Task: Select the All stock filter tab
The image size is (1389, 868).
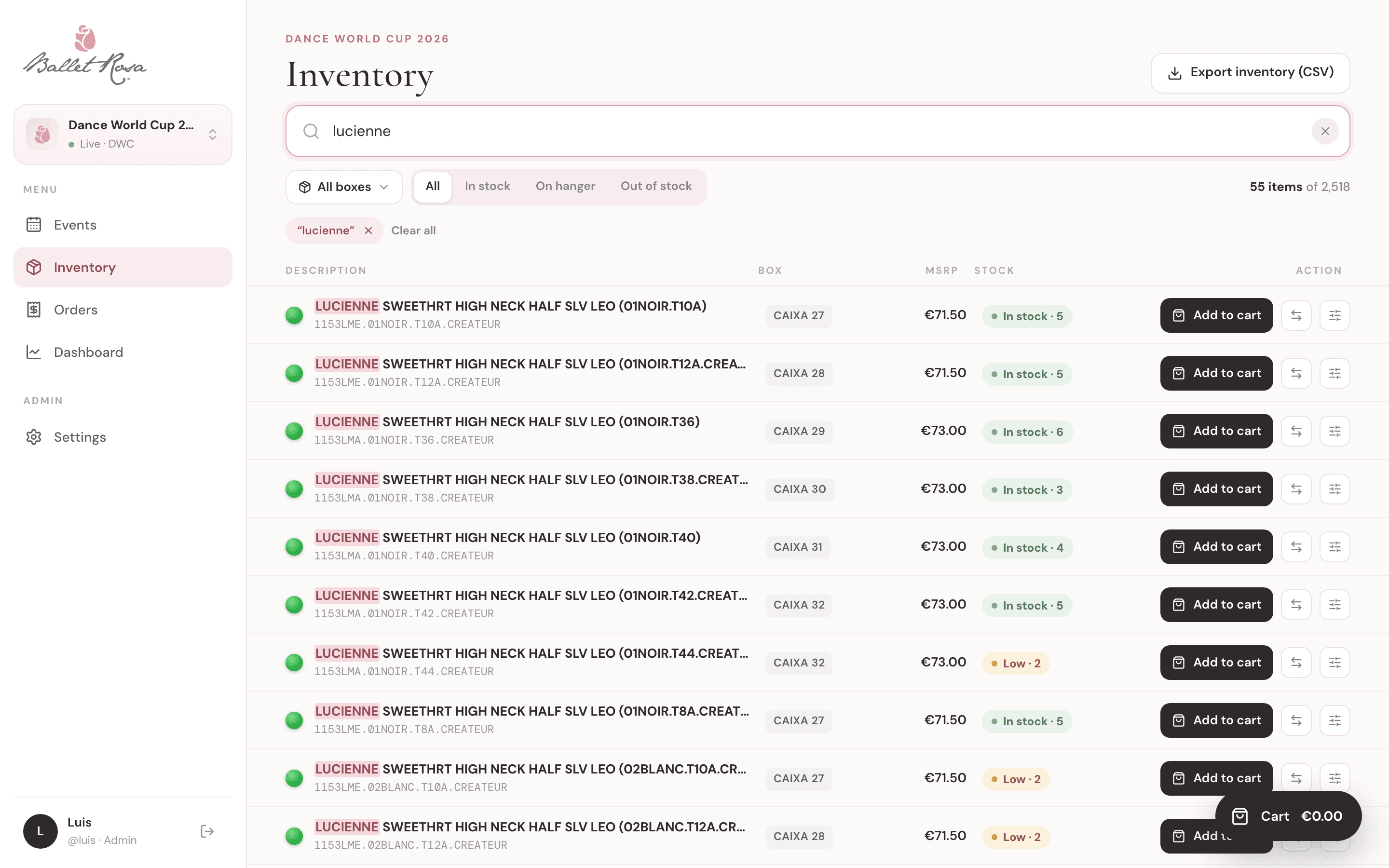Action: pos(433,186)
